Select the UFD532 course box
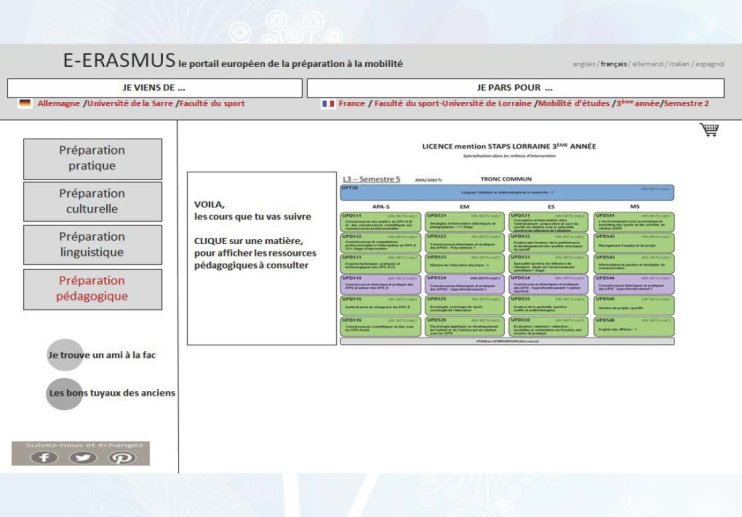The height and width of the screenshot is (517, 742). coord(548,243)
